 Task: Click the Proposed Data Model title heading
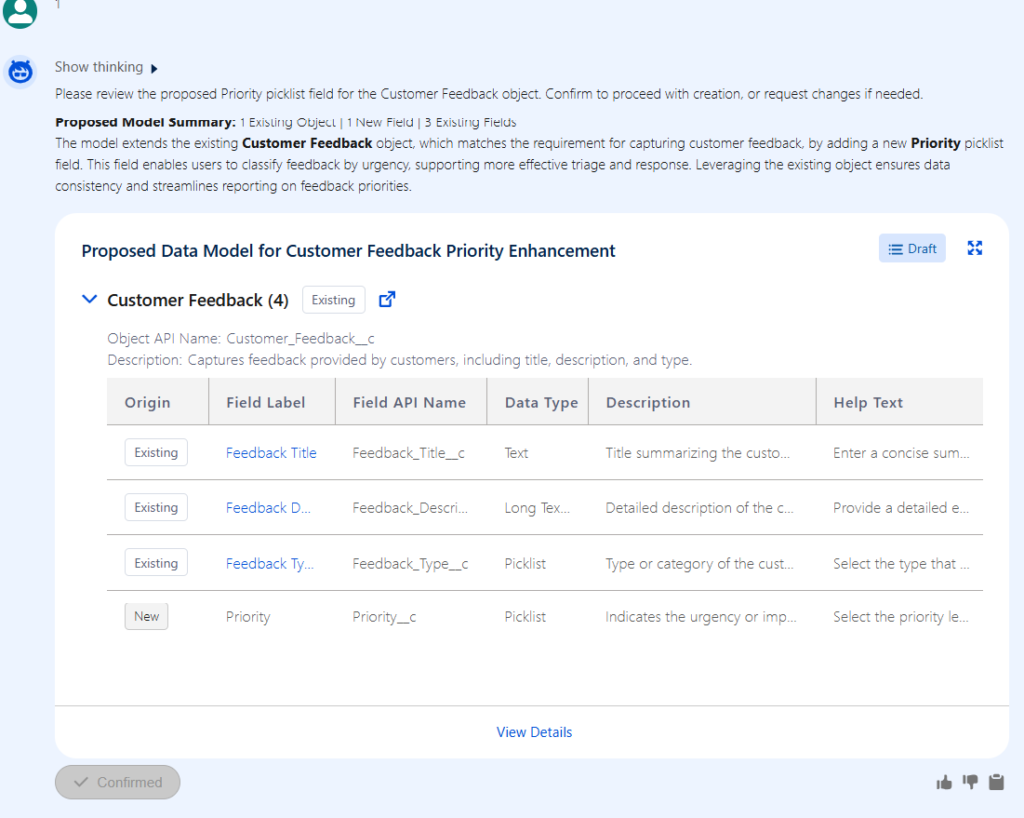348,251
